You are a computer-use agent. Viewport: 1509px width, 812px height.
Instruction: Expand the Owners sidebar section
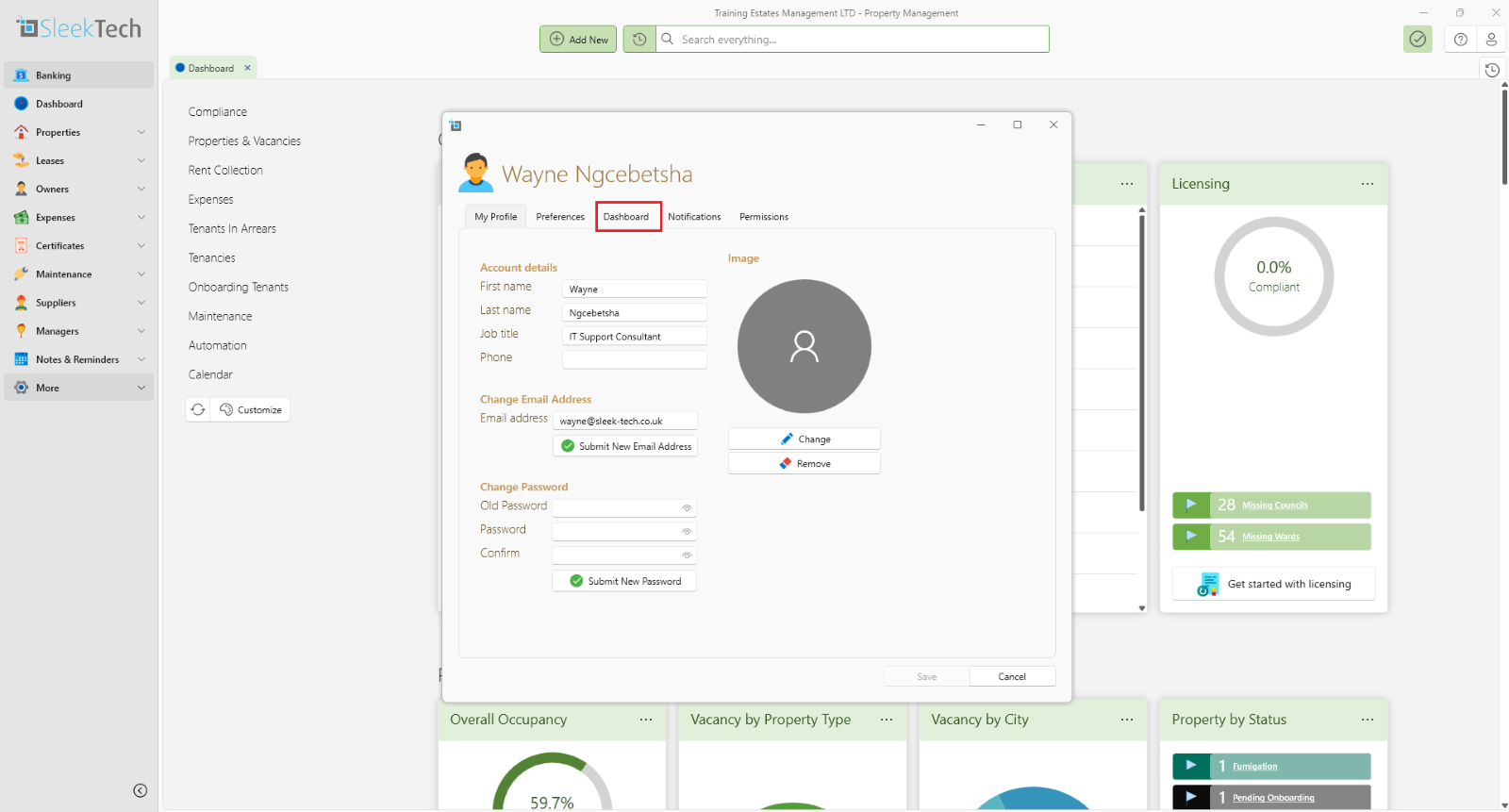pos(141,189)
